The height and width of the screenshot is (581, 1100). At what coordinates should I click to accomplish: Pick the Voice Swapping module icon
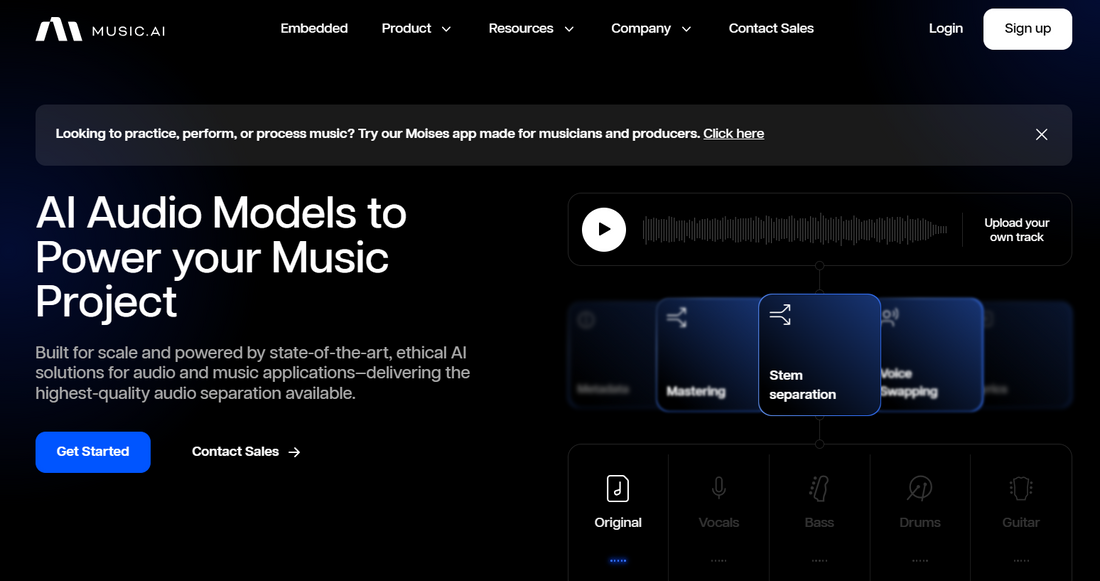click(x=890, y=318)
